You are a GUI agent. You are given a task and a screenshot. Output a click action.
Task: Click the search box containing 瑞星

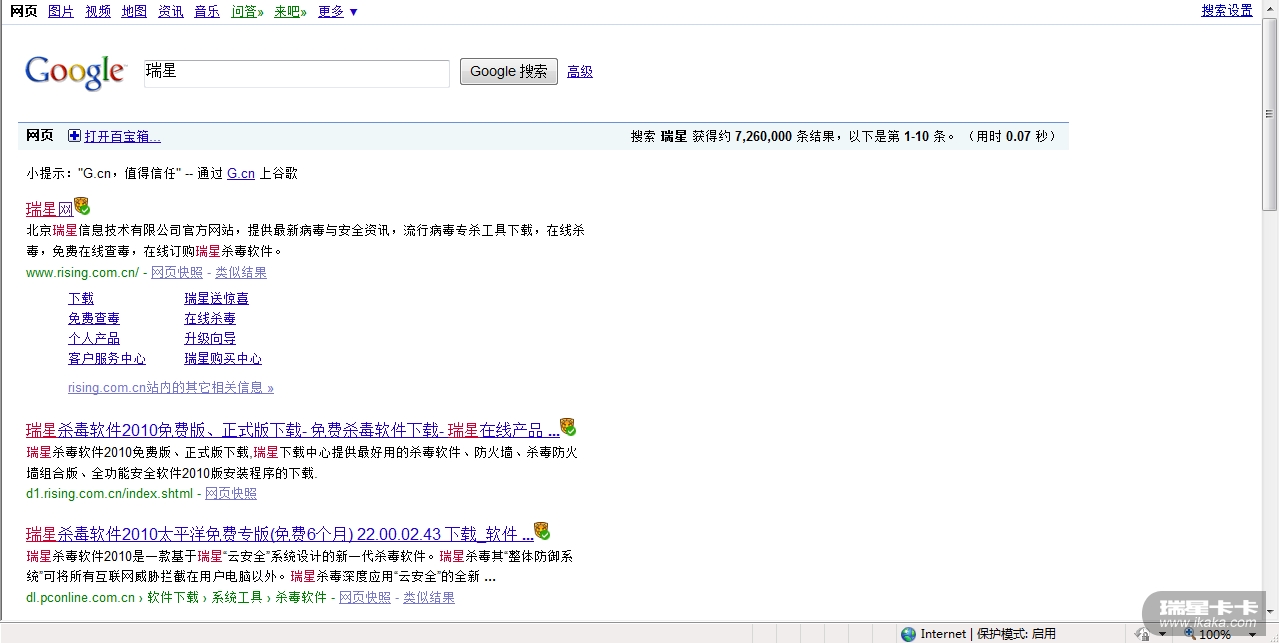pos(297,73)
